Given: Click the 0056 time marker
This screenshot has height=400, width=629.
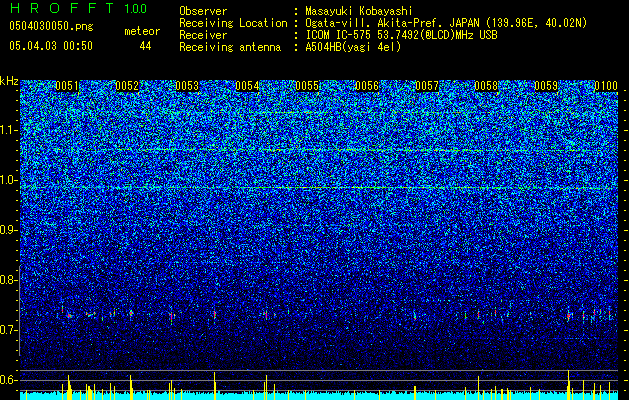Looking at the screenshot, I should [367, 86].
